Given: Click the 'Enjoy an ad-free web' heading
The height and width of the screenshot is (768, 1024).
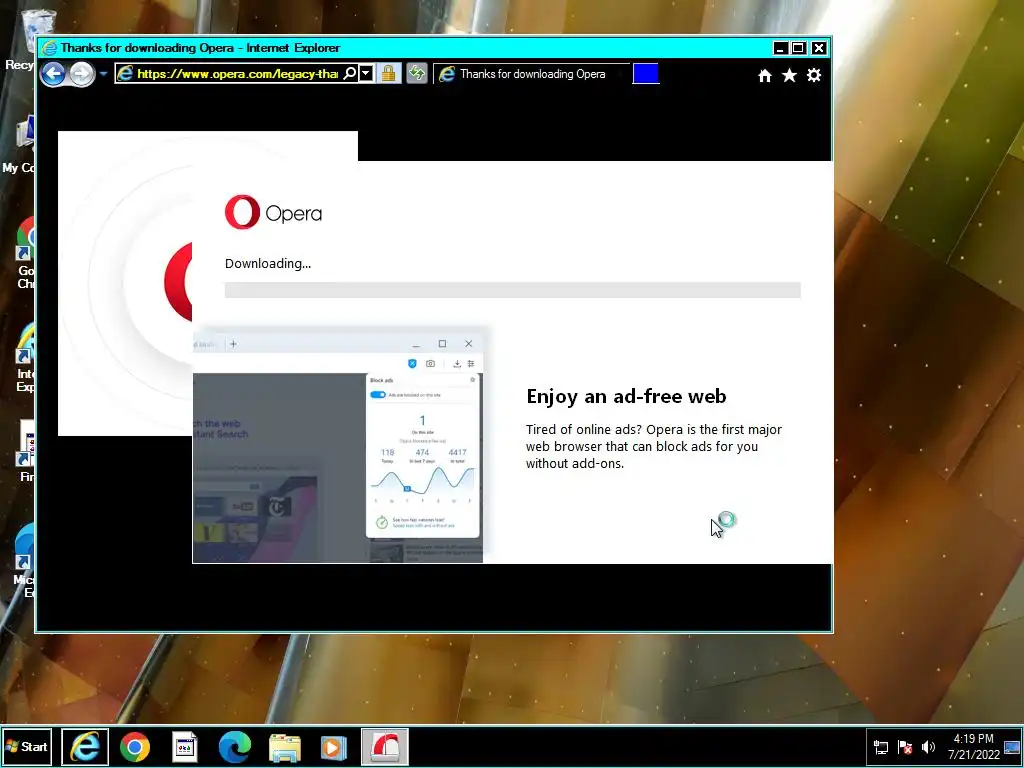Looking at the screenshot, I should point(626,396).
